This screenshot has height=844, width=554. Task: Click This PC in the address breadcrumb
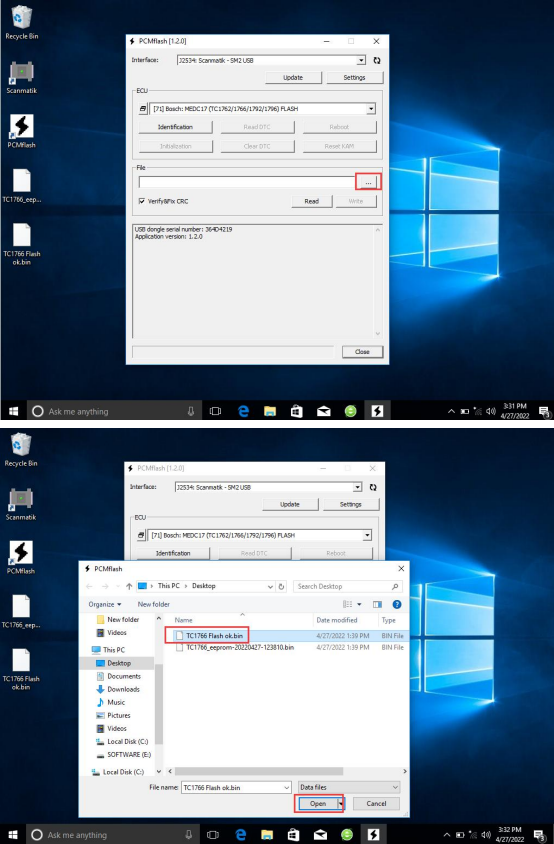pyautogui.click(x=169, y=586)
